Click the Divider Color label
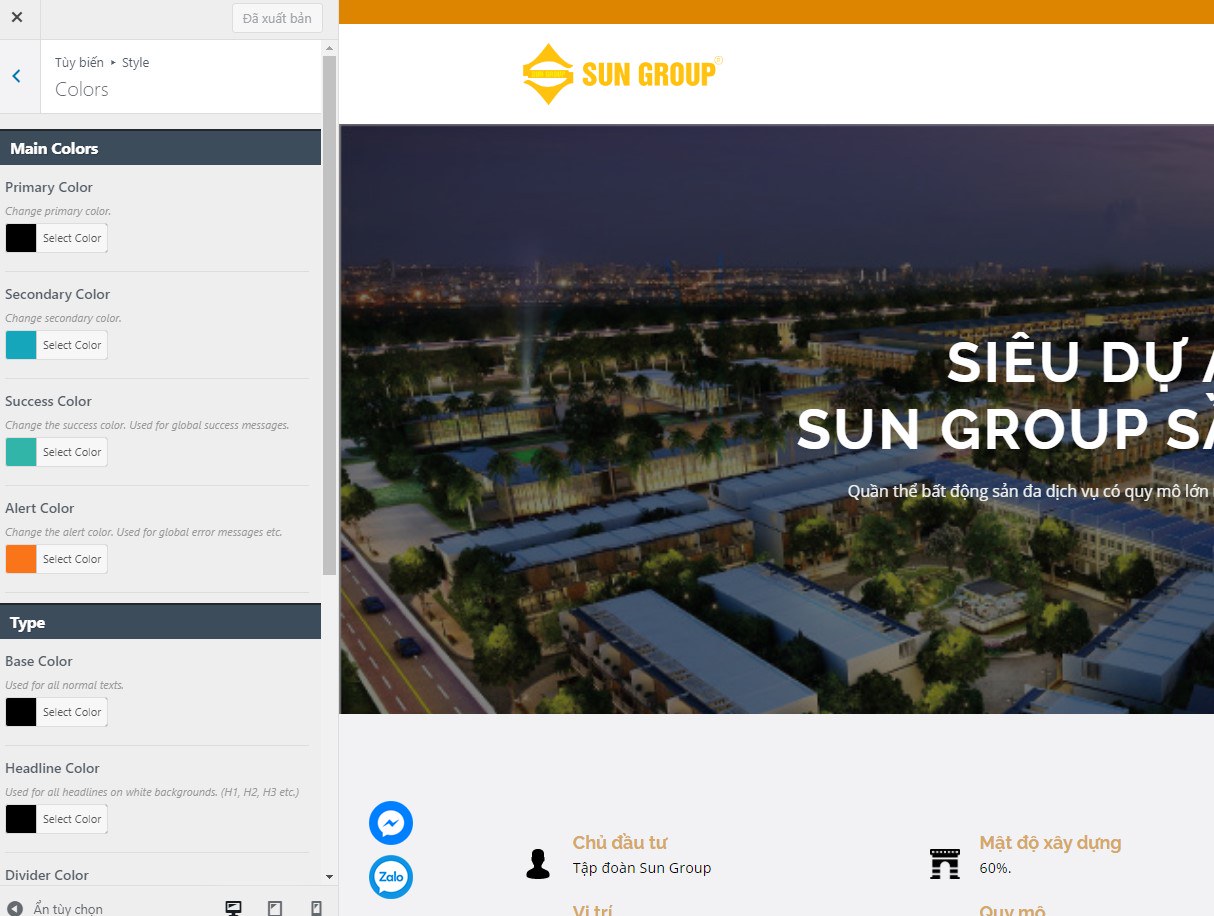Screen dimensions: 1214x916 (47, 875)
